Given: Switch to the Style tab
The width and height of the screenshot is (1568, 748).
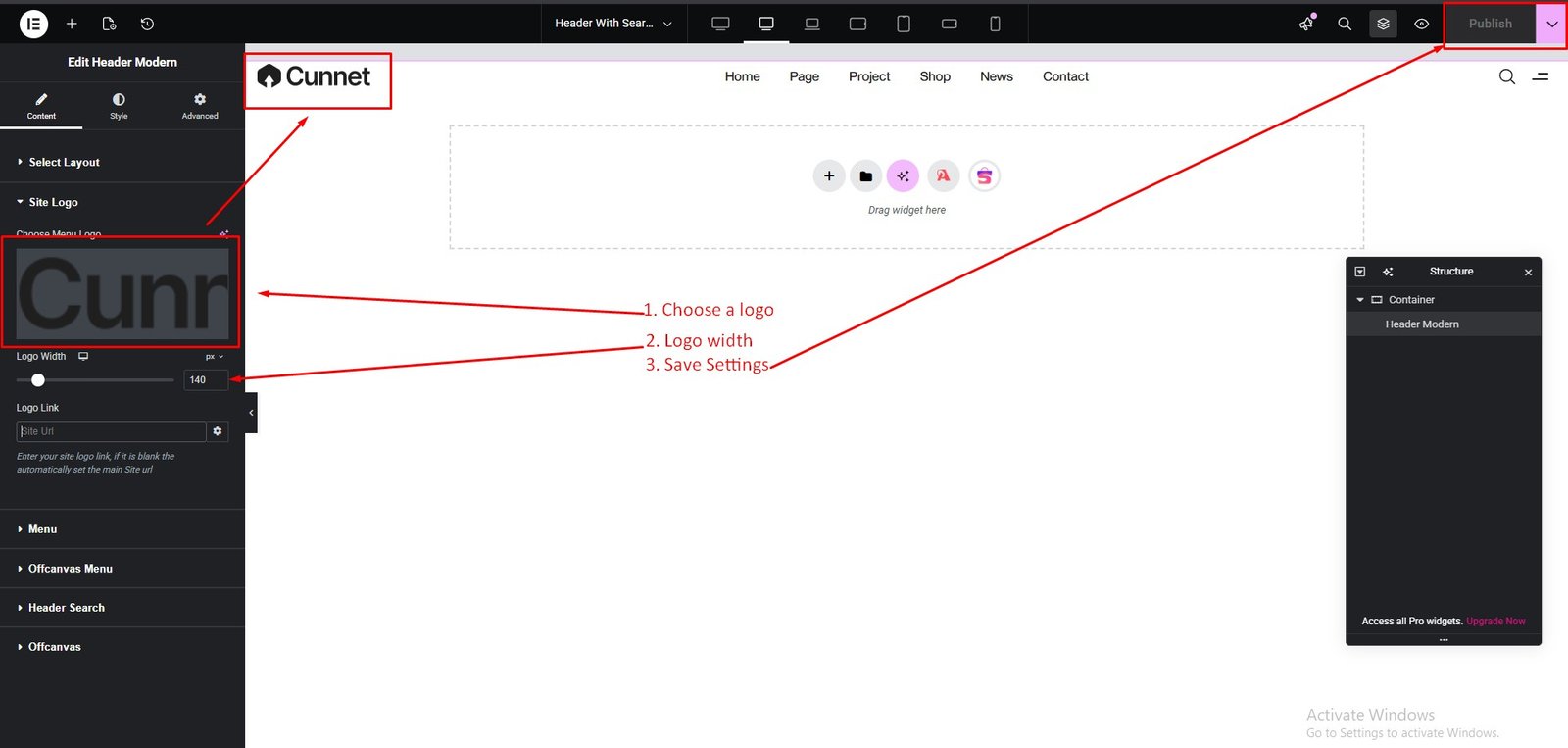Looking at the screenshot, I should [119, 105].
